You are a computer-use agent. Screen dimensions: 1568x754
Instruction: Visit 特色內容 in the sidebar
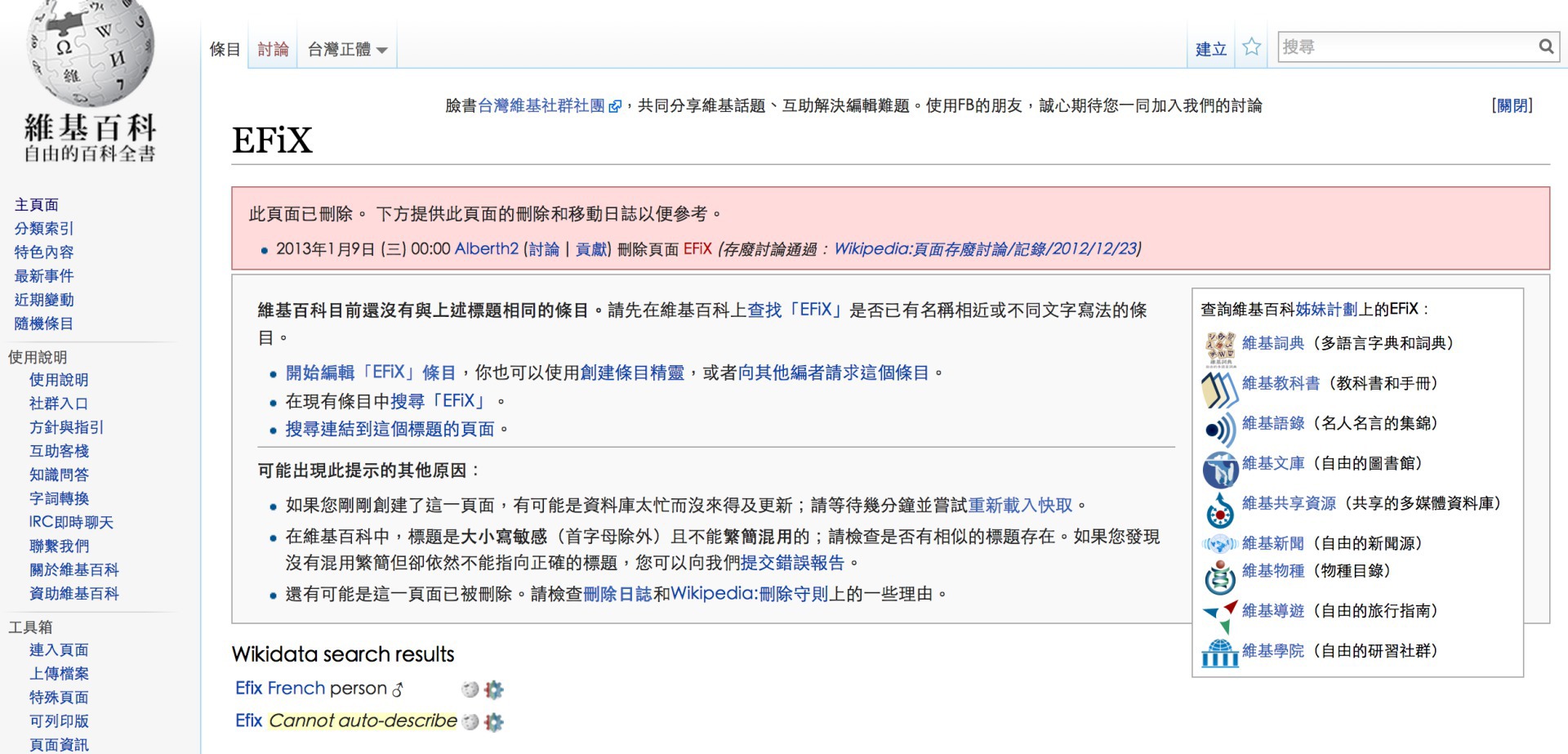44,252
